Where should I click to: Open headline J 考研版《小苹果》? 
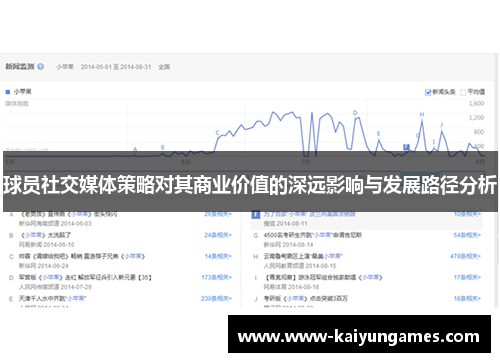305,299
